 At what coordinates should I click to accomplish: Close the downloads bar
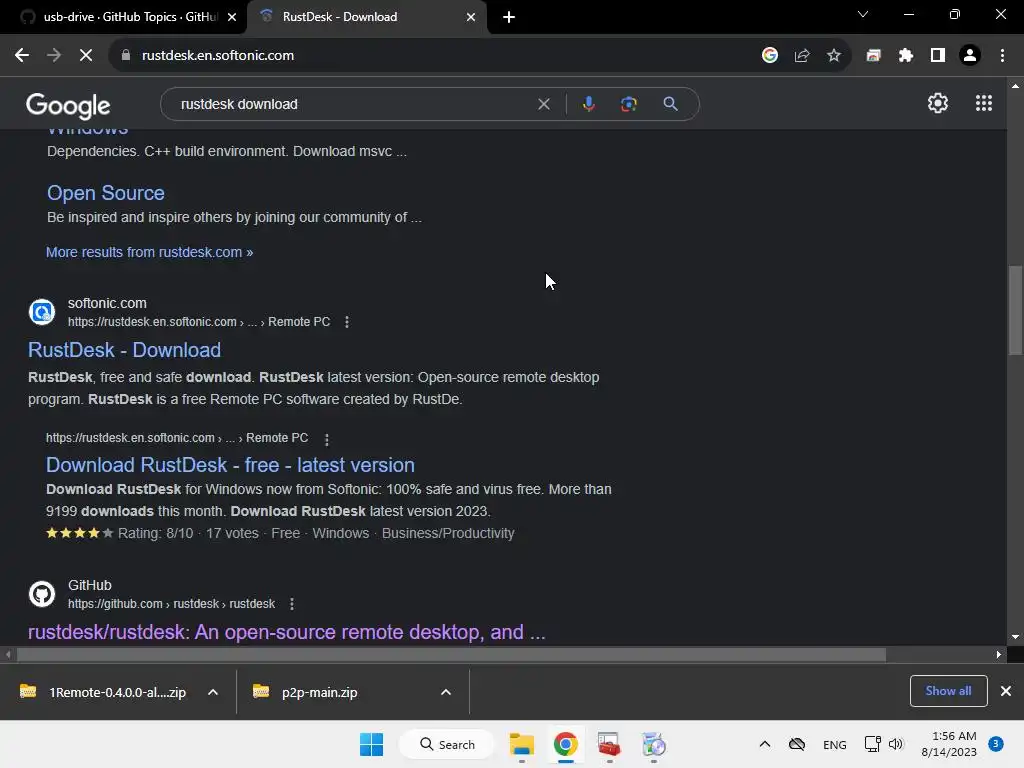pyautogui.click(x=1006, y=691)
